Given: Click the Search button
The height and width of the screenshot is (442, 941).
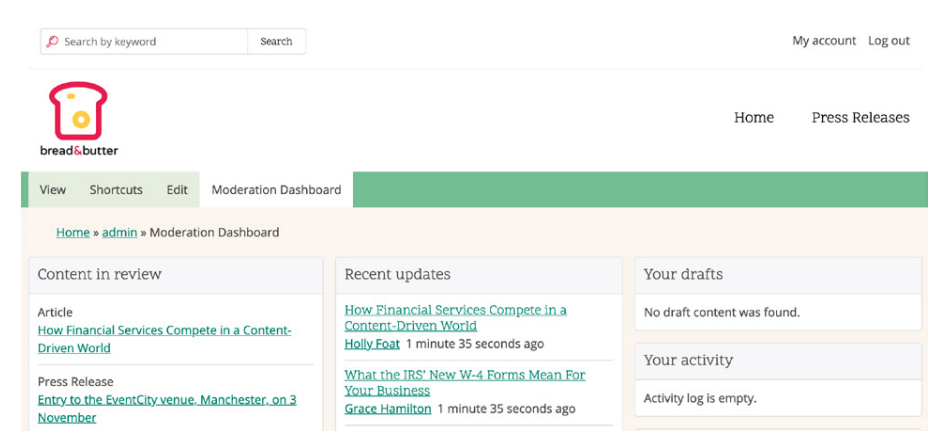Looking at the screenshot, I should 276,41.
